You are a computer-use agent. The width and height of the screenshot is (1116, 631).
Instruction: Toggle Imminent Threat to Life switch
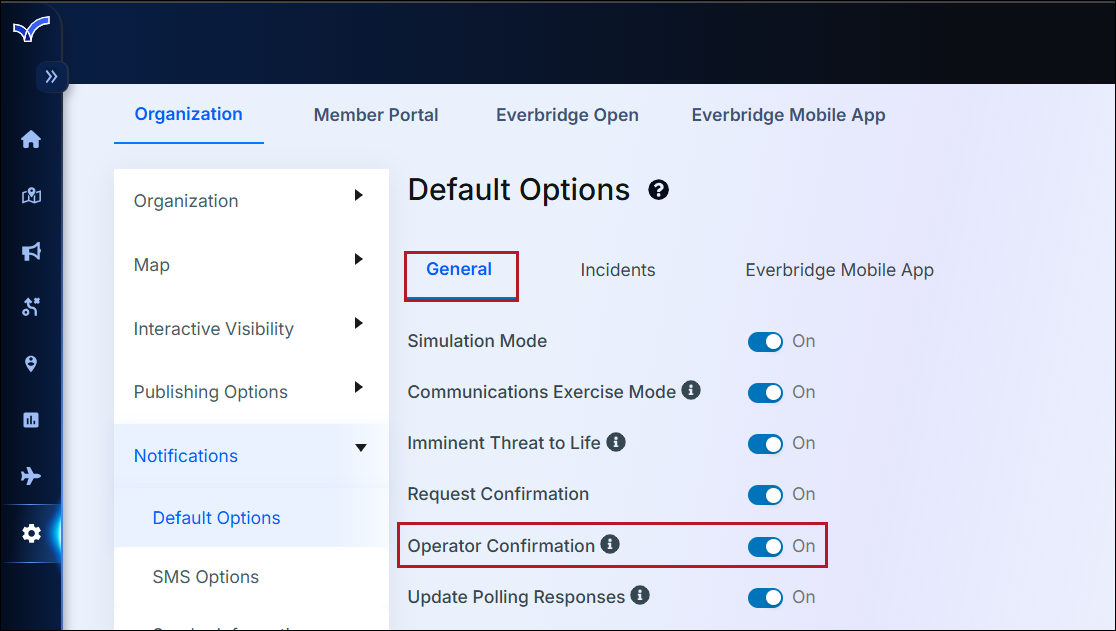tap(765, 444)
